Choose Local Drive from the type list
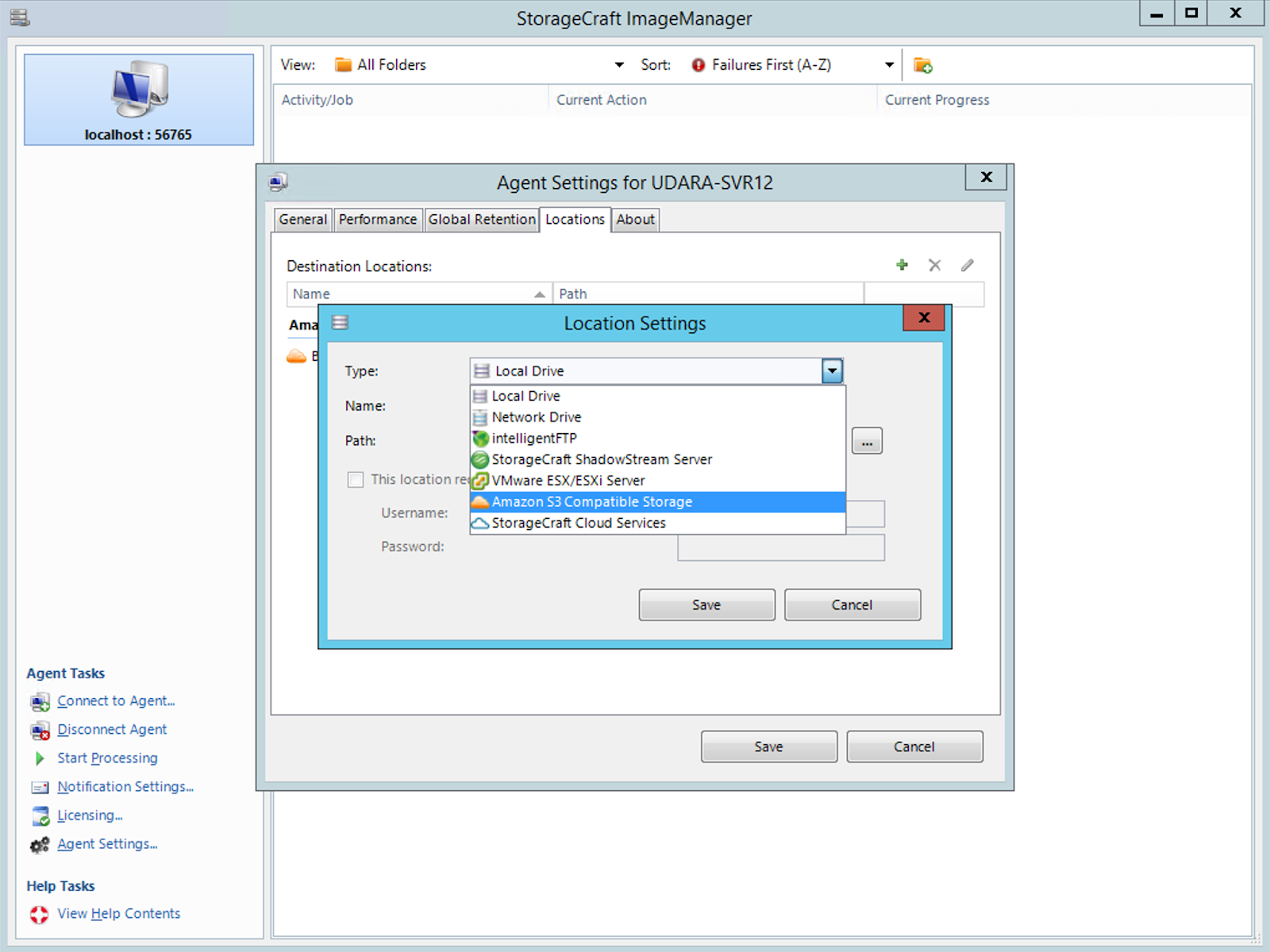Image resolution: width=1270 pixels, height=952 pixels. (x=657, y=396)
